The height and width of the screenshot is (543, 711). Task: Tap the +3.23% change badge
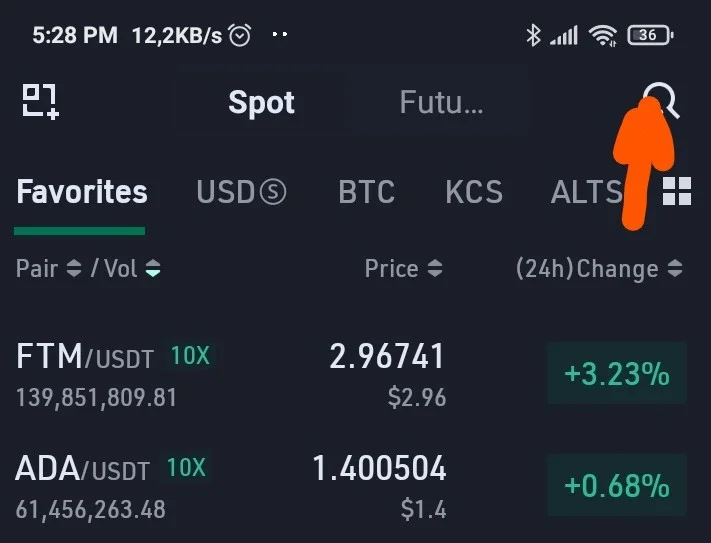click(x=617, y=373)
